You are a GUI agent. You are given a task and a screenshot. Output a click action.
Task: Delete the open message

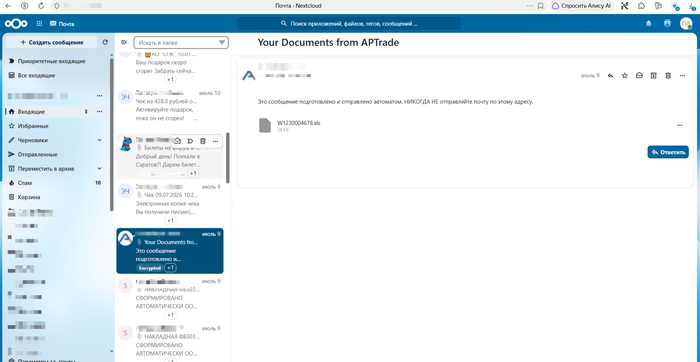pyautogui.click(x=668, y=75)
